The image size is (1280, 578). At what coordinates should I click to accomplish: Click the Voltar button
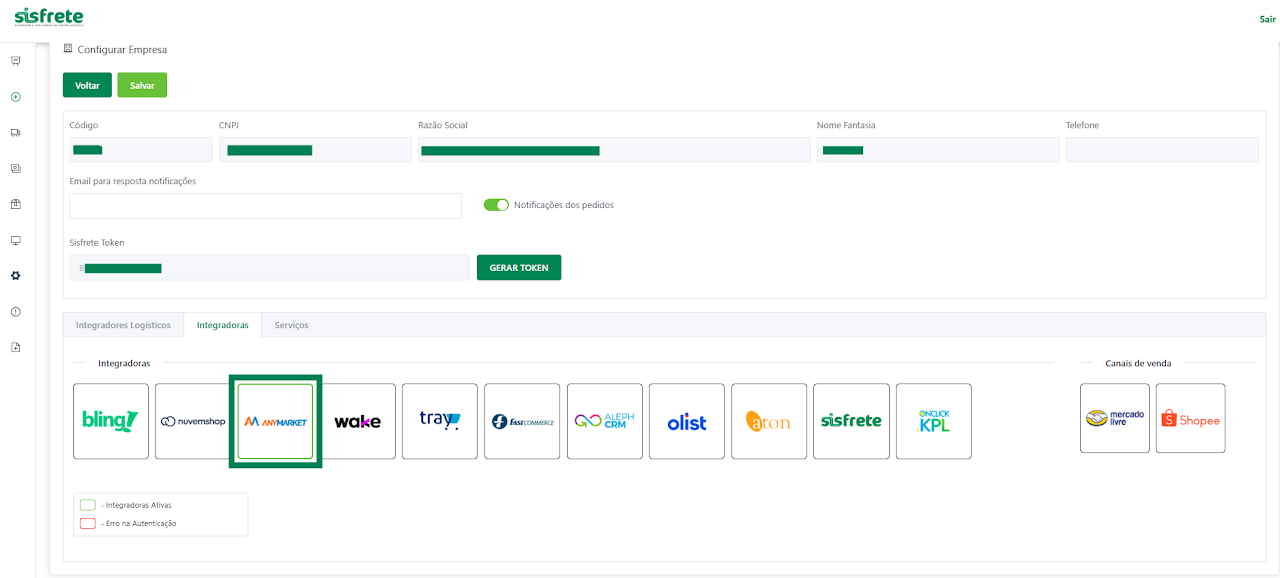87,85
